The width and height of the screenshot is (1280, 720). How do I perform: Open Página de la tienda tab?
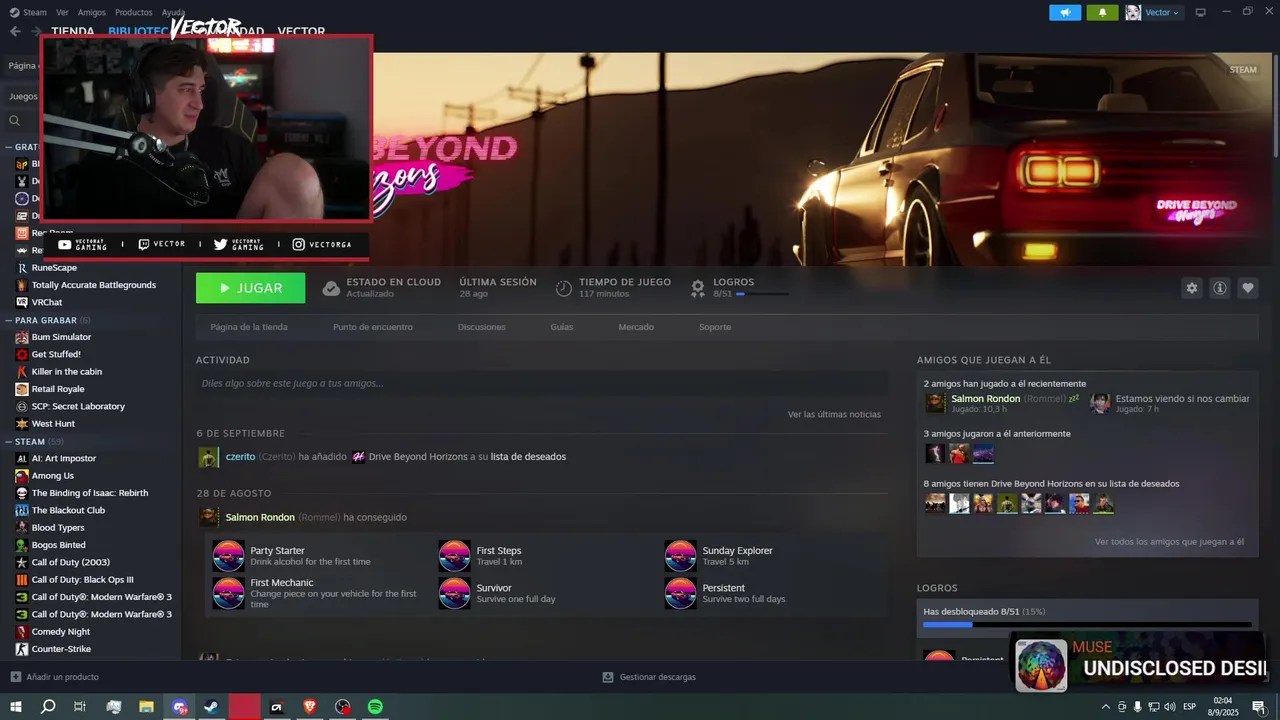pyautogui.click(x=249, y=327)
